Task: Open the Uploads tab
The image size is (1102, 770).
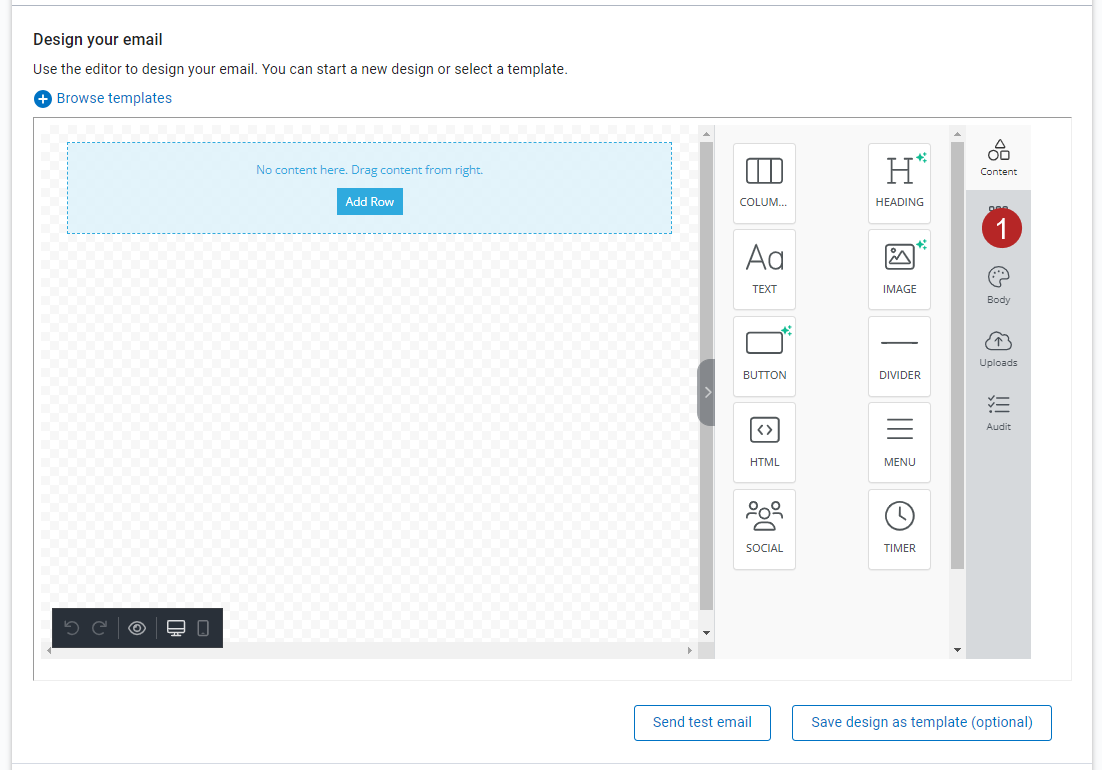Action: coord(998,349)
